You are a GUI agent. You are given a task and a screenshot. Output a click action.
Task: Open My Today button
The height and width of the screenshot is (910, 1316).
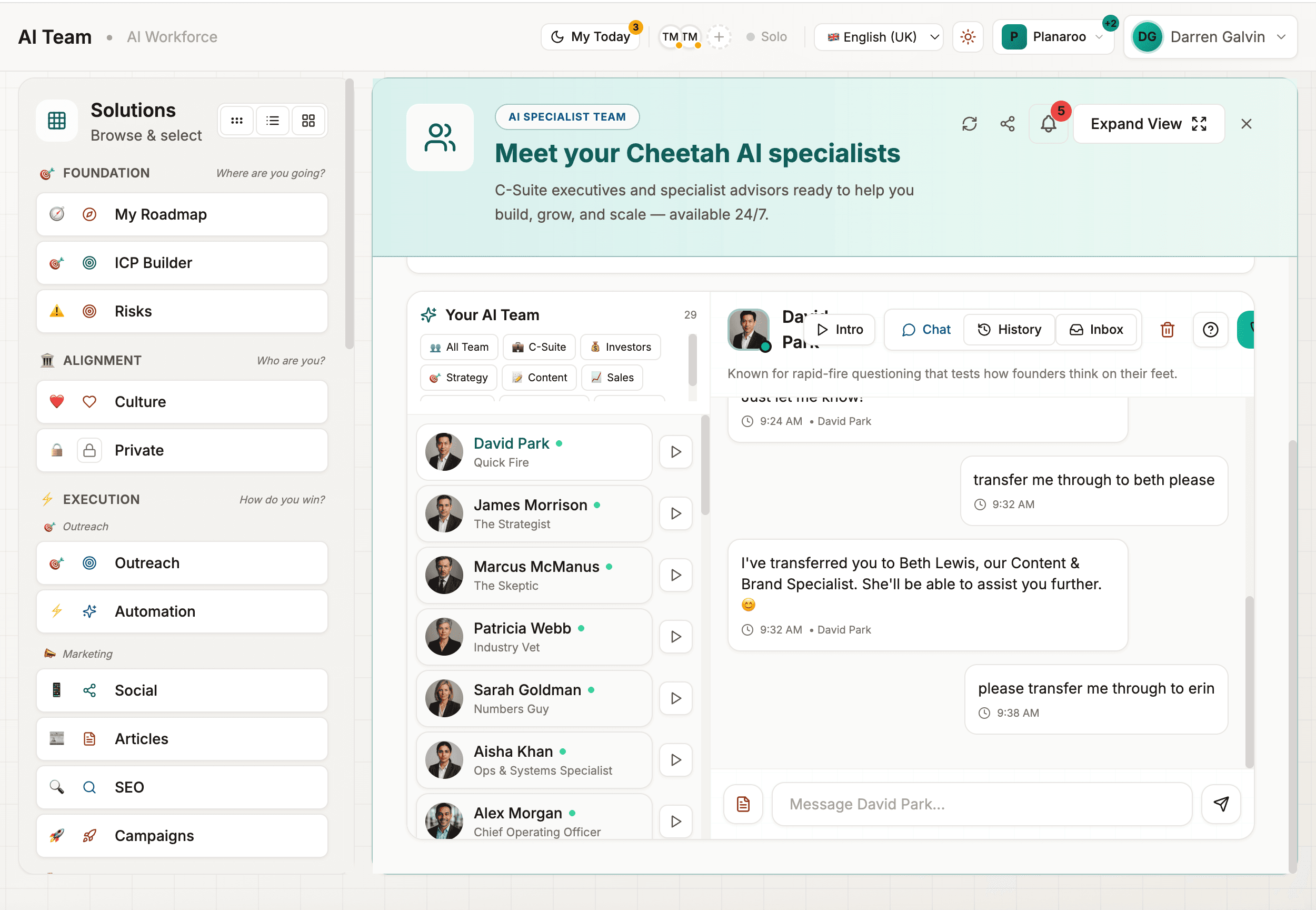591,37
